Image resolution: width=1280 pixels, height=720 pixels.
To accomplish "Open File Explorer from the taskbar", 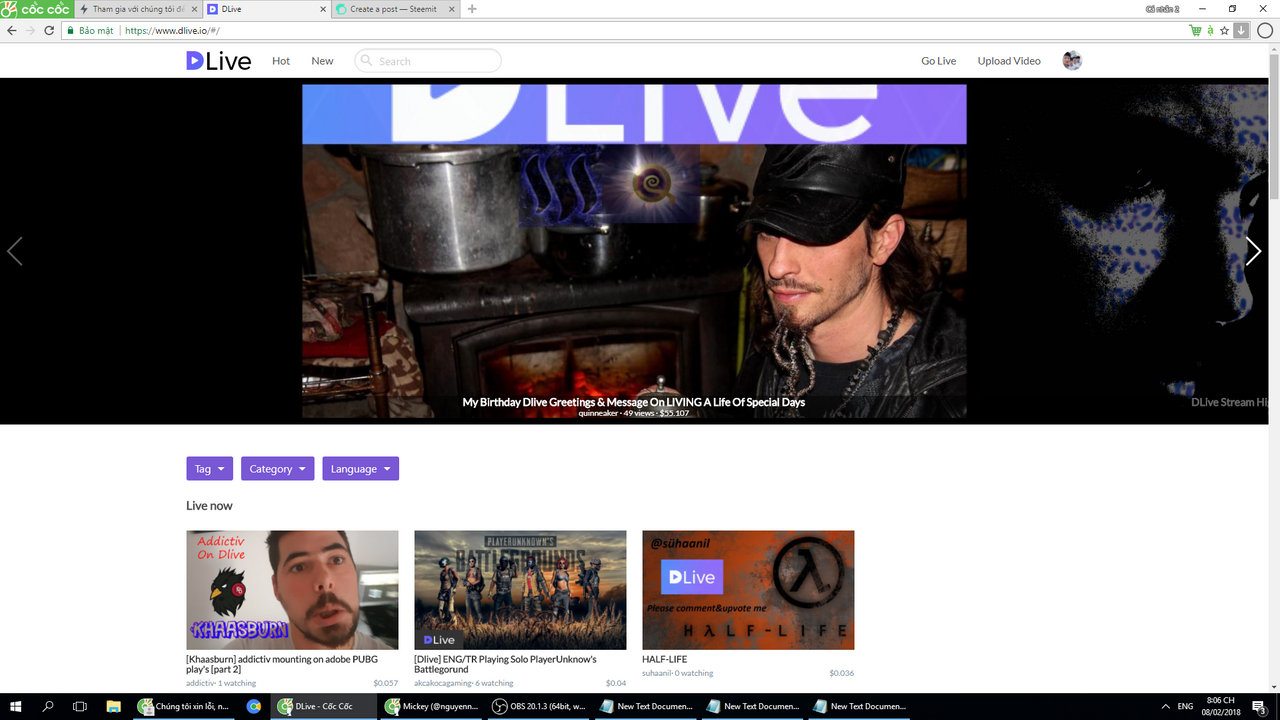I will click(113, 706).
